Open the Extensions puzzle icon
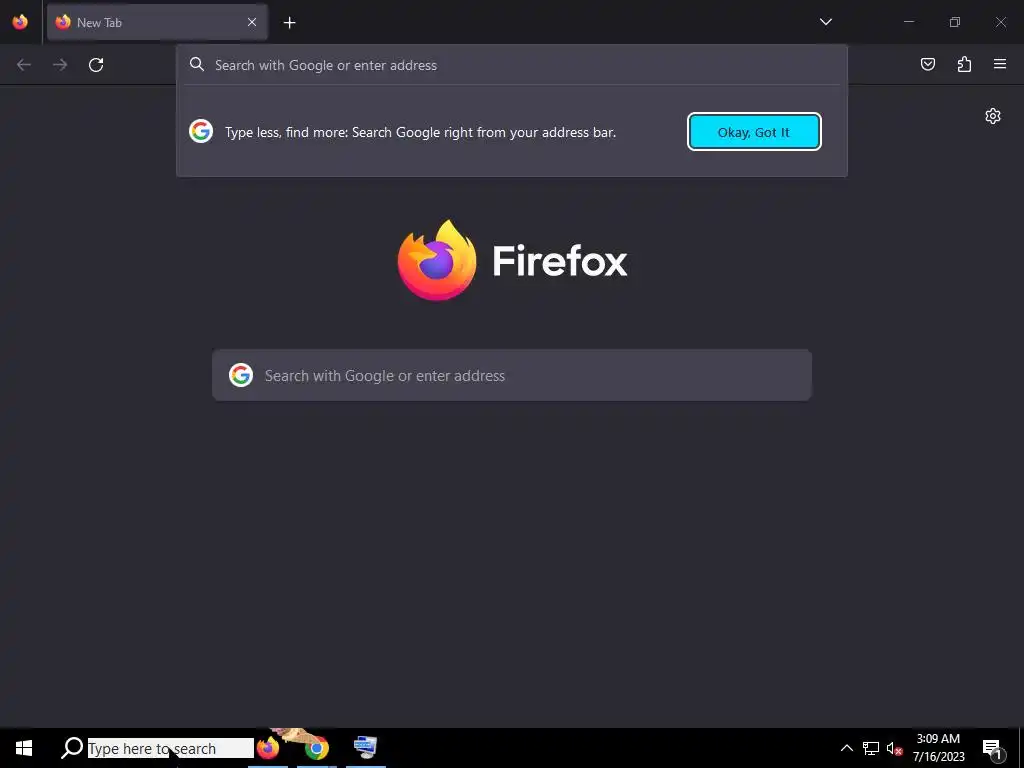Viewport: 1024px width, 768px height. click(964, 64)
